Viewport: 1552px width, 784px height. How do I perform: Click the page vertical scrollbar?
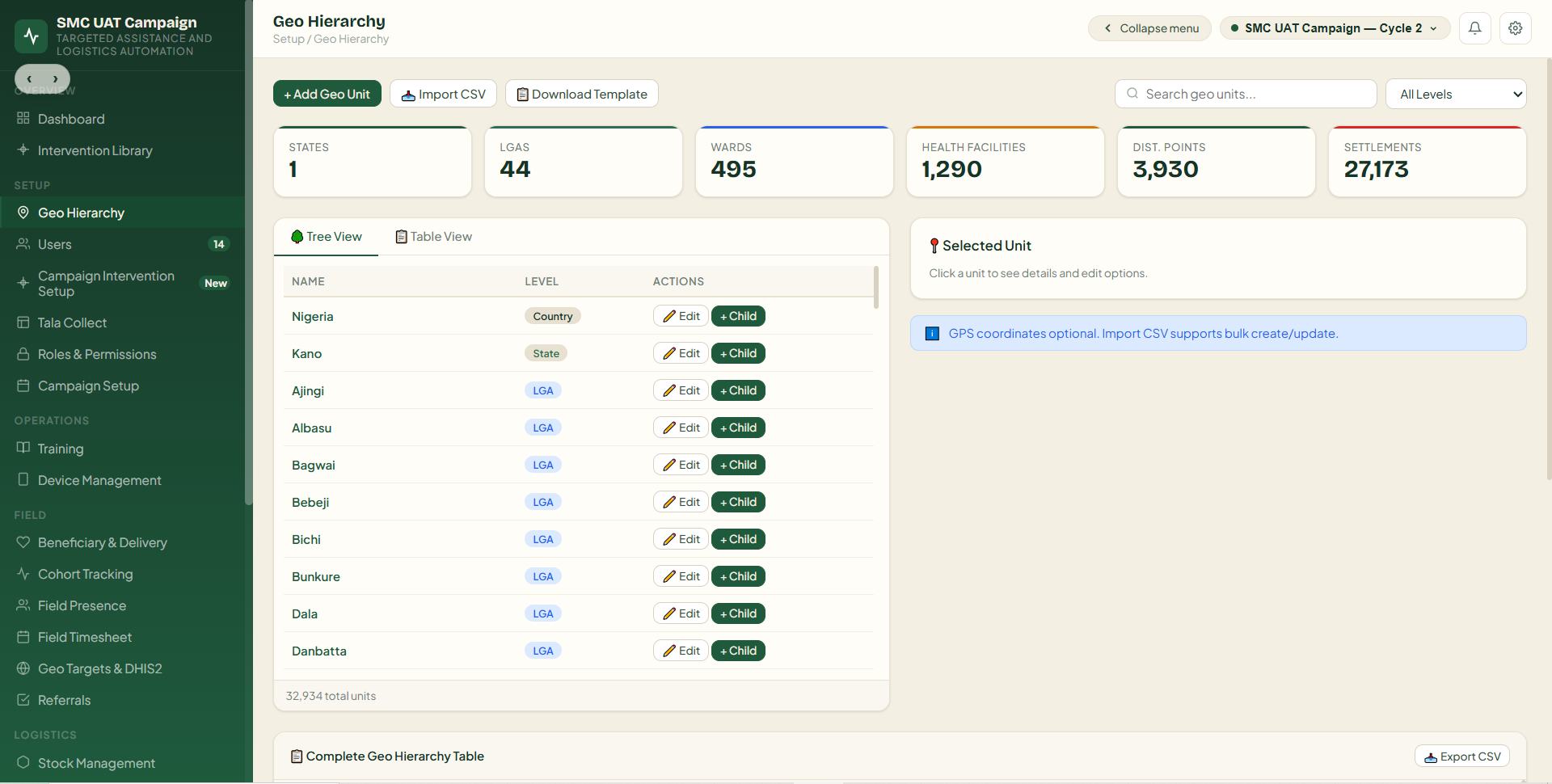coord(1548,269)
